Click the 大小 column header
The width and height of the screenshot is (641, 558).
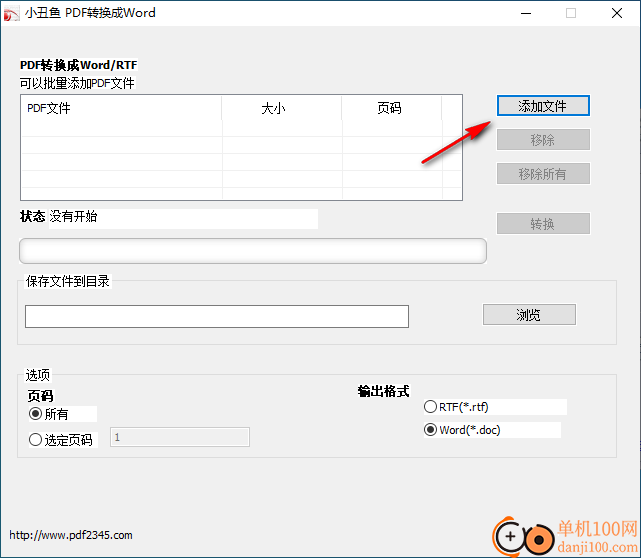282,108
